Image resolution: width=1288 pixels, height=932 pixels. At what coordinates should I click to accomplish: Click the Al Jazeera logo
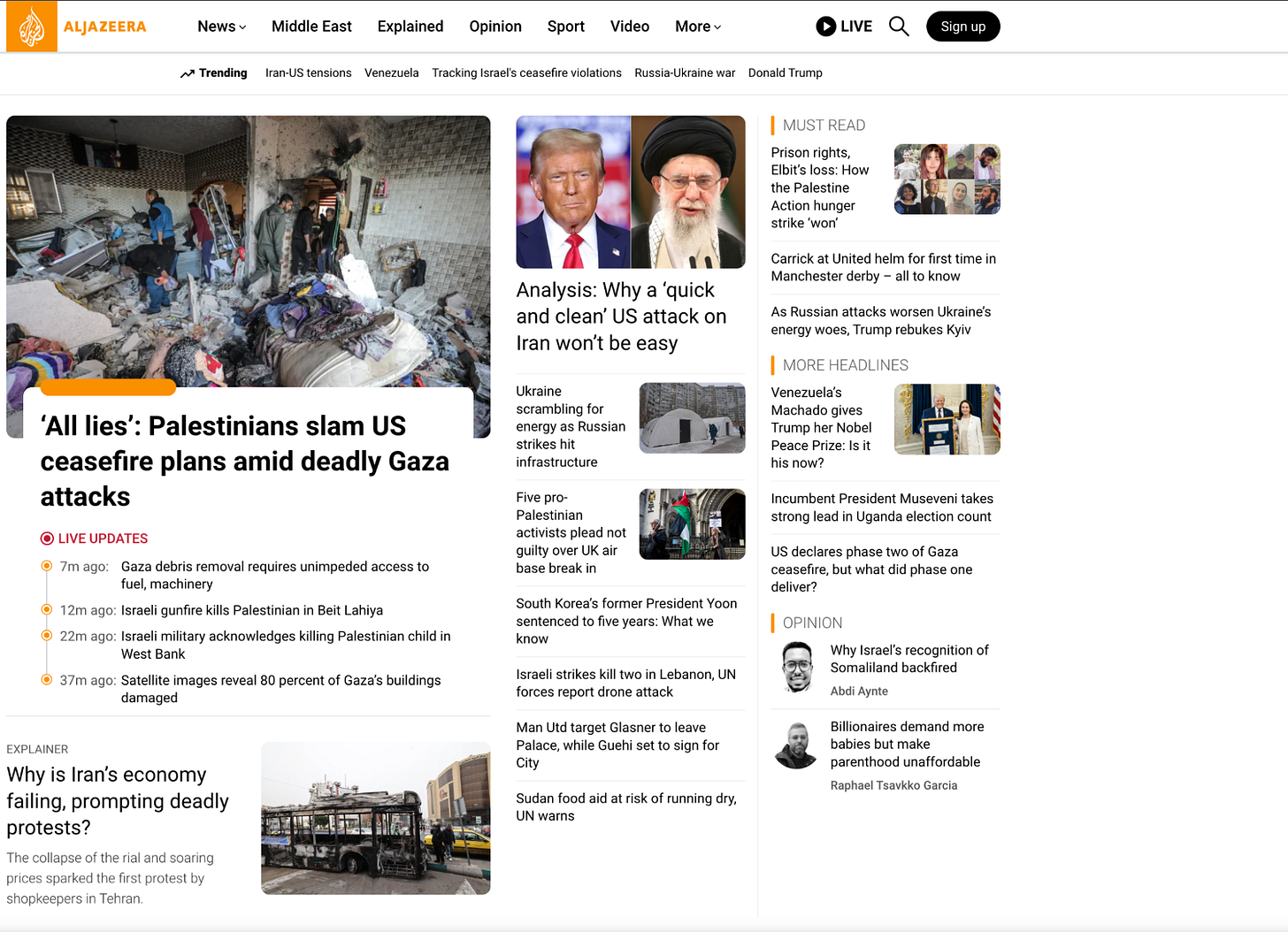[x=77, y=27]
